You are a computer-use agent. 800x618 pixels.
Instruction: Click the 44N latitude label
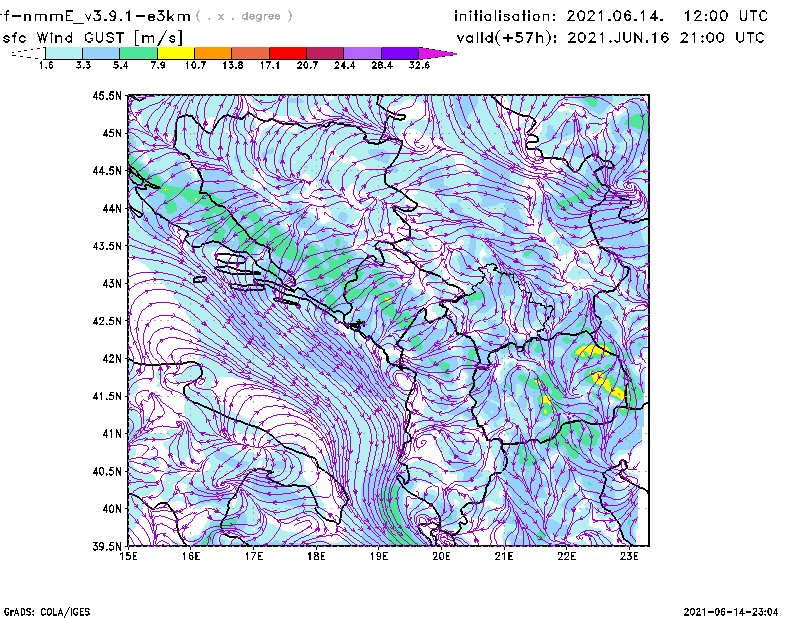point(112,208)
